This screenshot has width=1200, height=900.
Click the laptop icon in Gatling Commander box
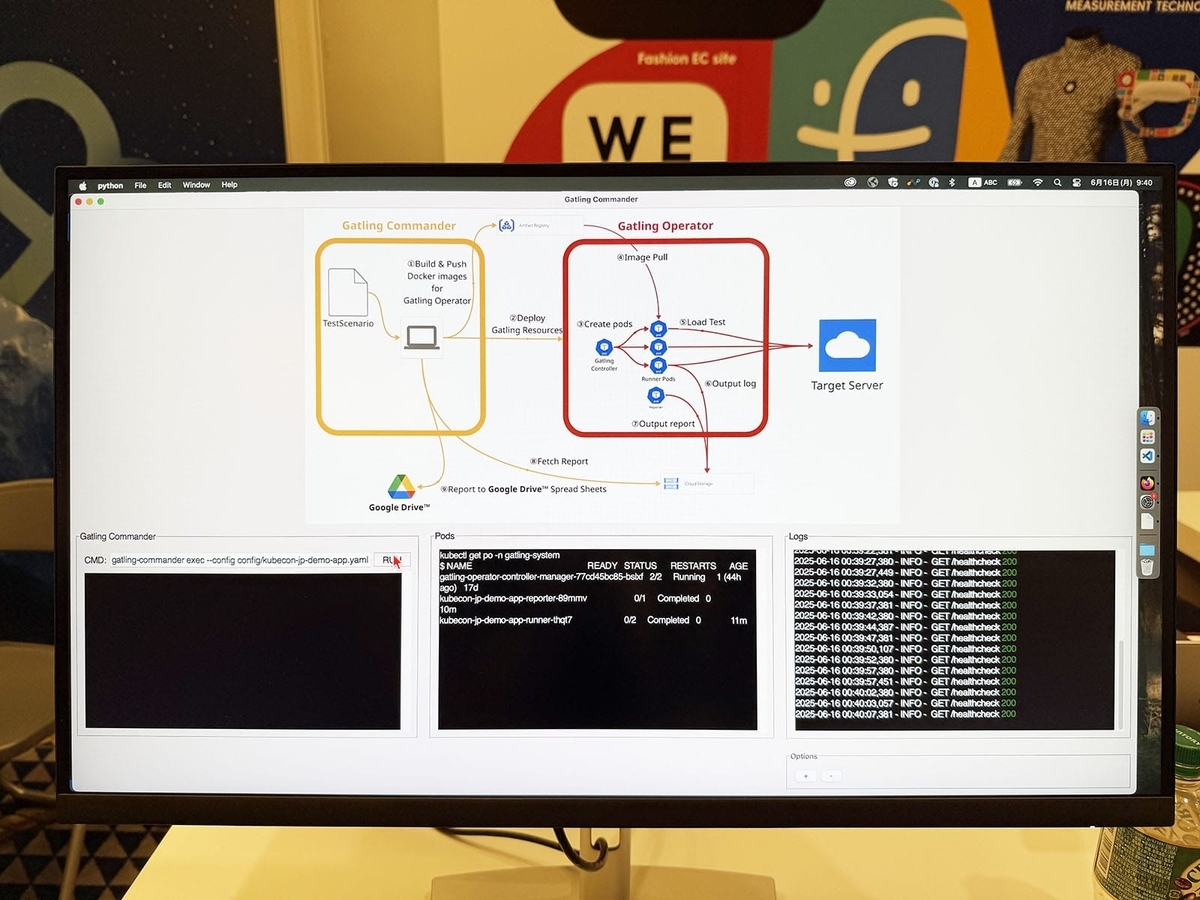pyautogui.click(x=422, y=338)
